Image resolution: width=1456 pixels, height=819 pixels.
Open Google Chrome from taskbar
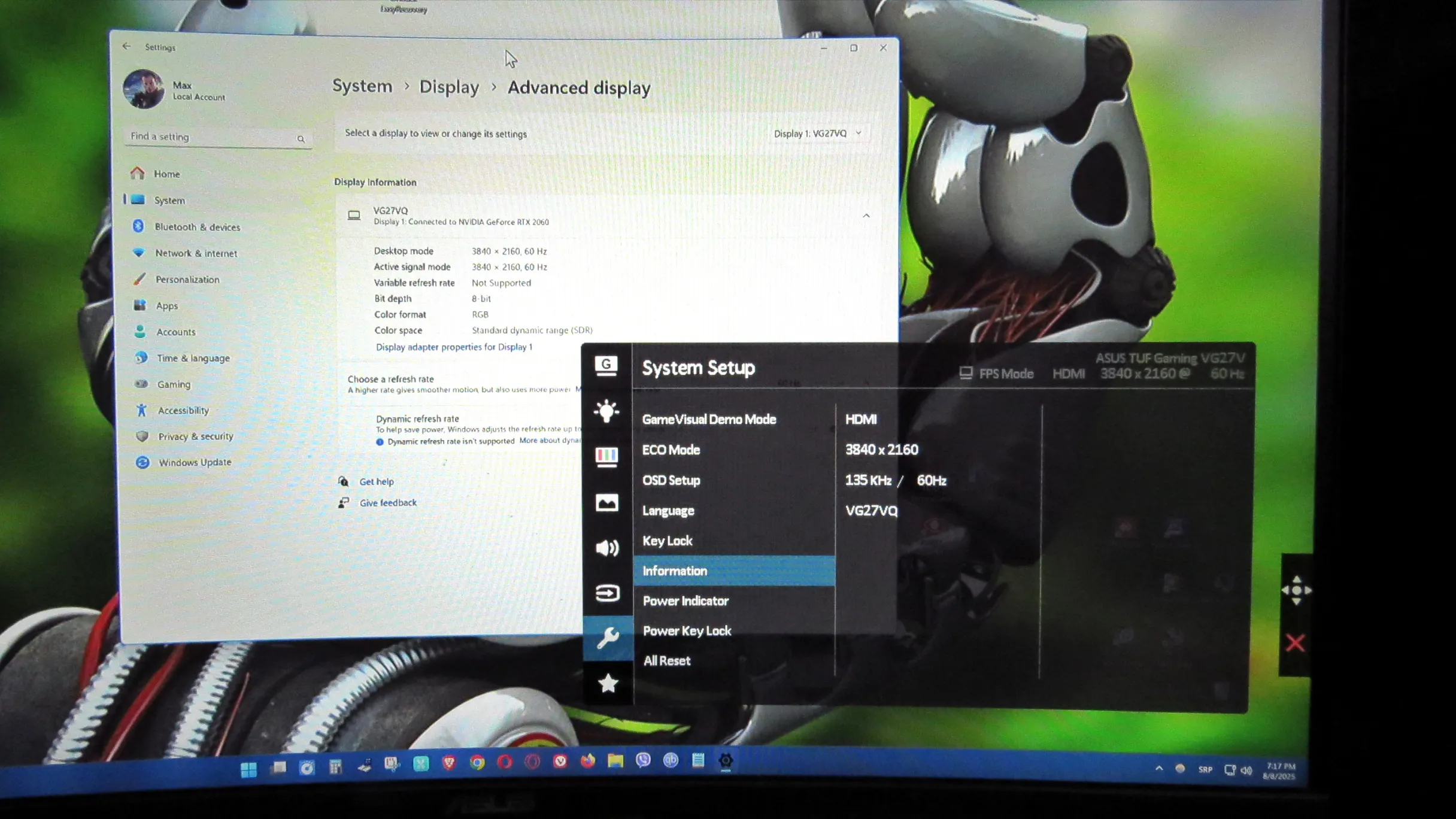click(477, 763)
